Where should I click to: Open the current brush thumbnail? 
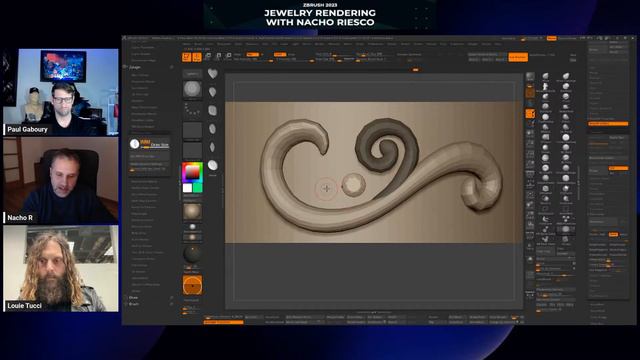[192, 89]
